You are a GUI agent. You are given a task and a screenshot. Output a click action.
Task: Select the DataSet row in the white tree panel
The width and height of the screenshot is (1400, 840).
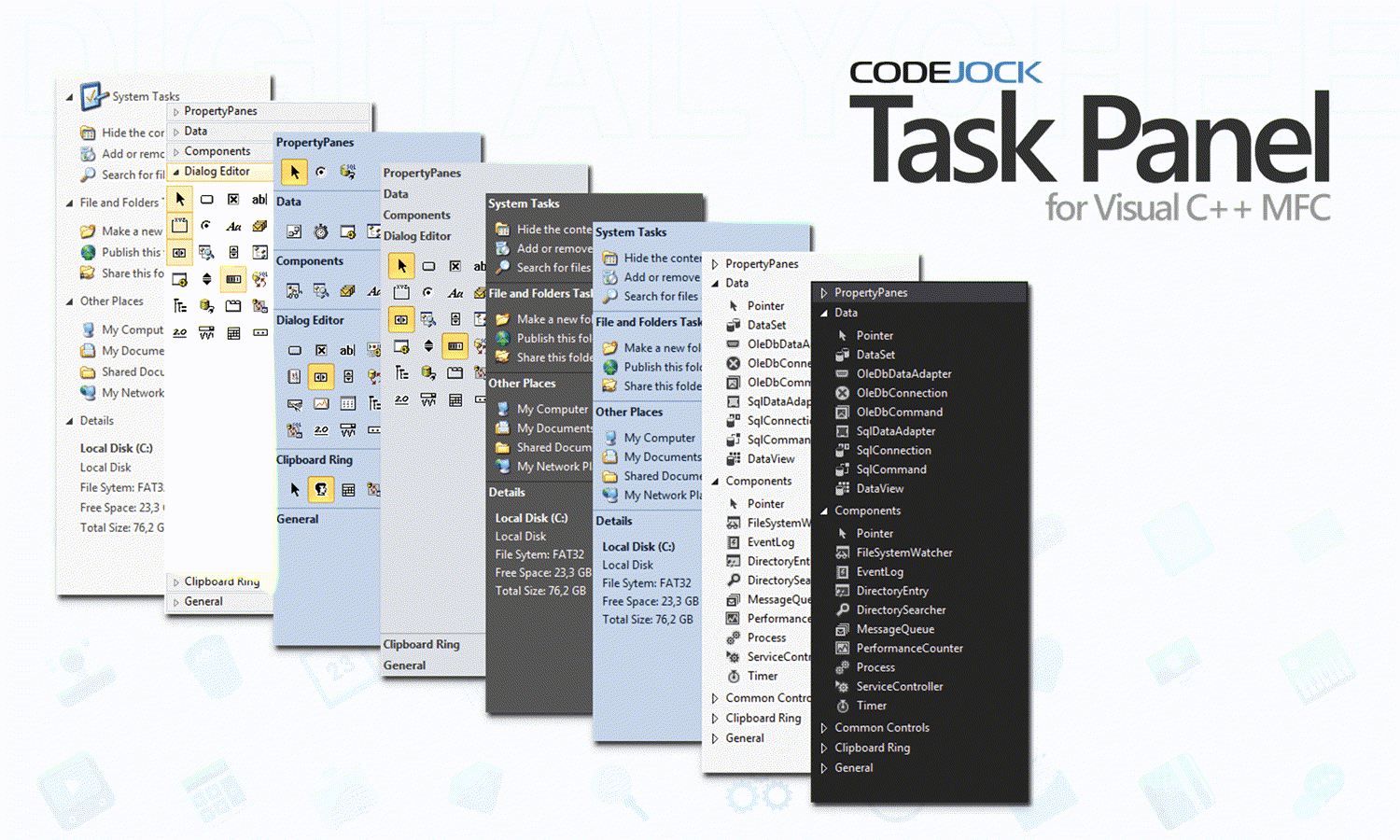[x=756, y=325]
